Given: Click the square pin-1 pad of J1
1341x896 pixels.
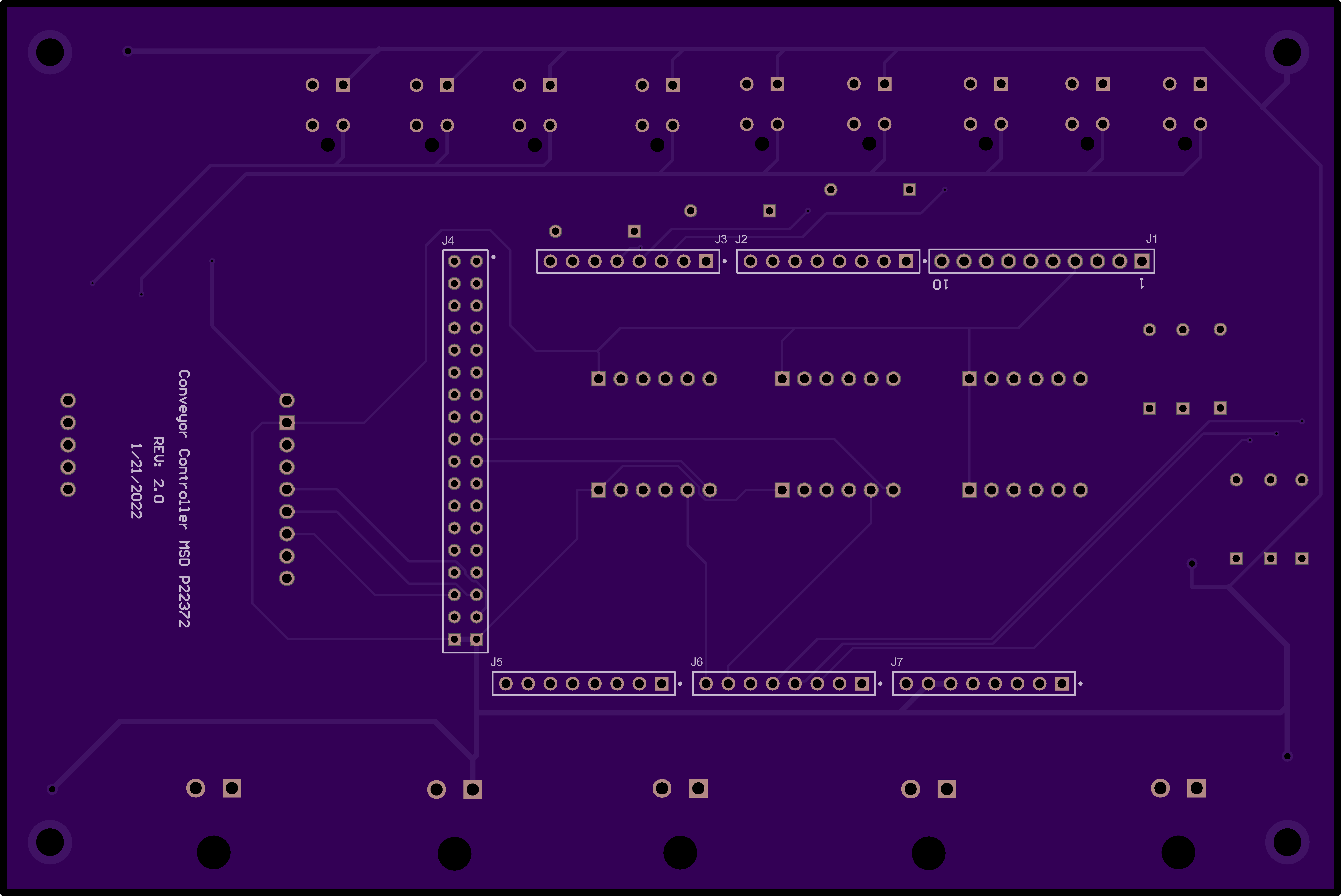Looking at the screenshot, I should 1142,261.
